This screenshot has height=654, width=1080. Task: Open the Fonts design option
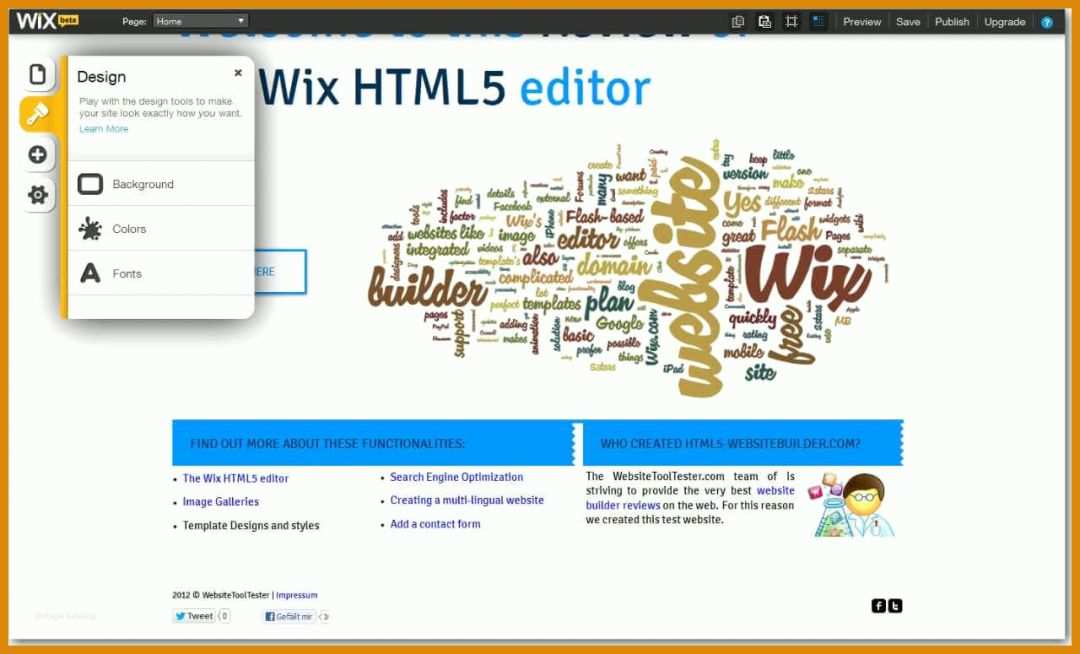pyautogui.click(x=161, y=273)
